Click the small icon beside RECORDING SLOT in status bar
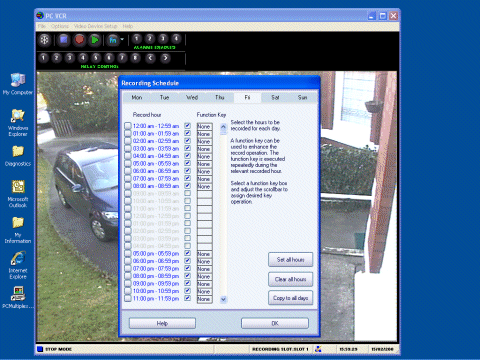This screenshot has height=360, width=480. [x=318, y=349]
